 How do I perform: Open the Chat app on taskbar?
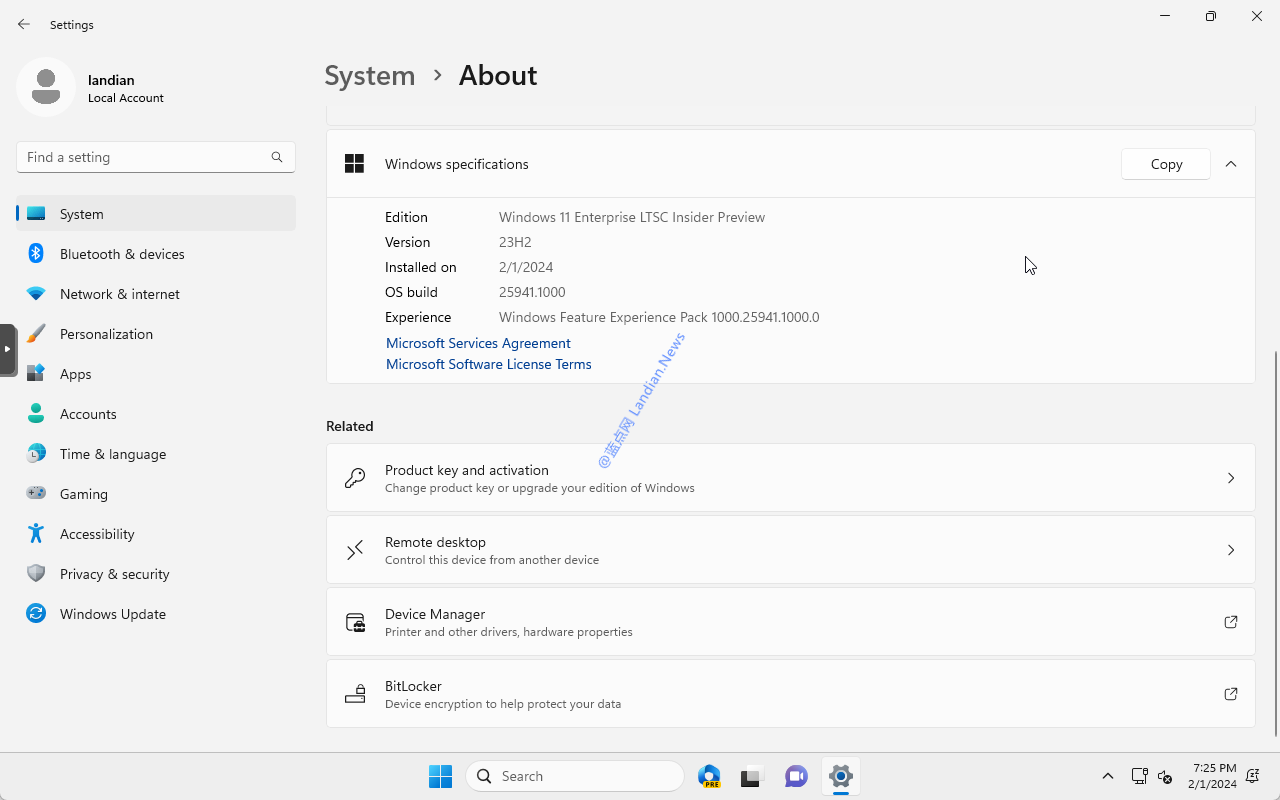pyautogui.click(x=797, y=776)
